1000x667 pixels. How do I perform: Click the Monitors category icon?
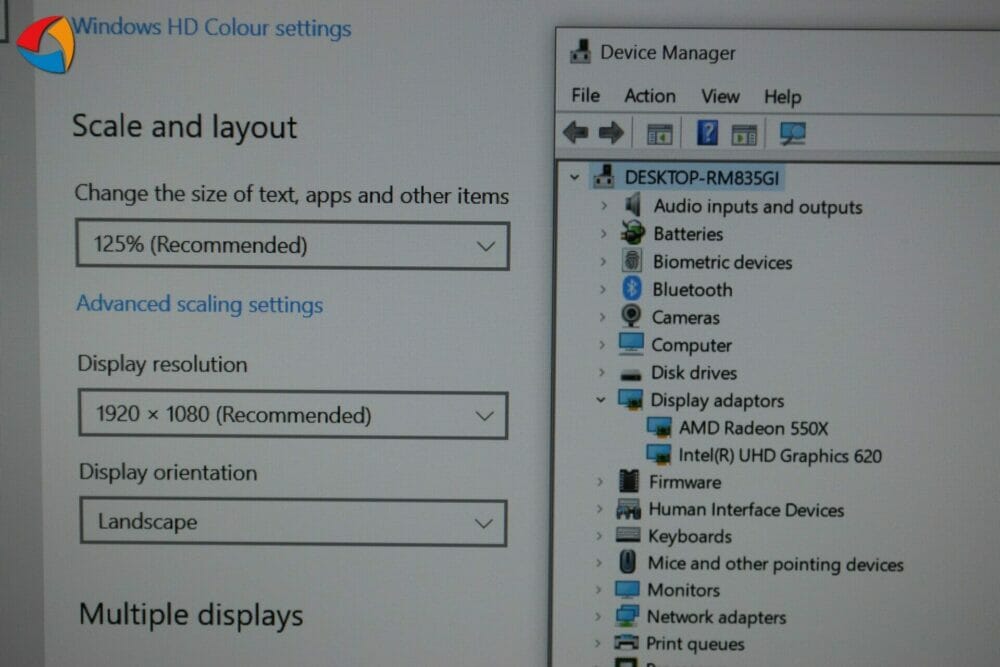(x=627, y=589)
